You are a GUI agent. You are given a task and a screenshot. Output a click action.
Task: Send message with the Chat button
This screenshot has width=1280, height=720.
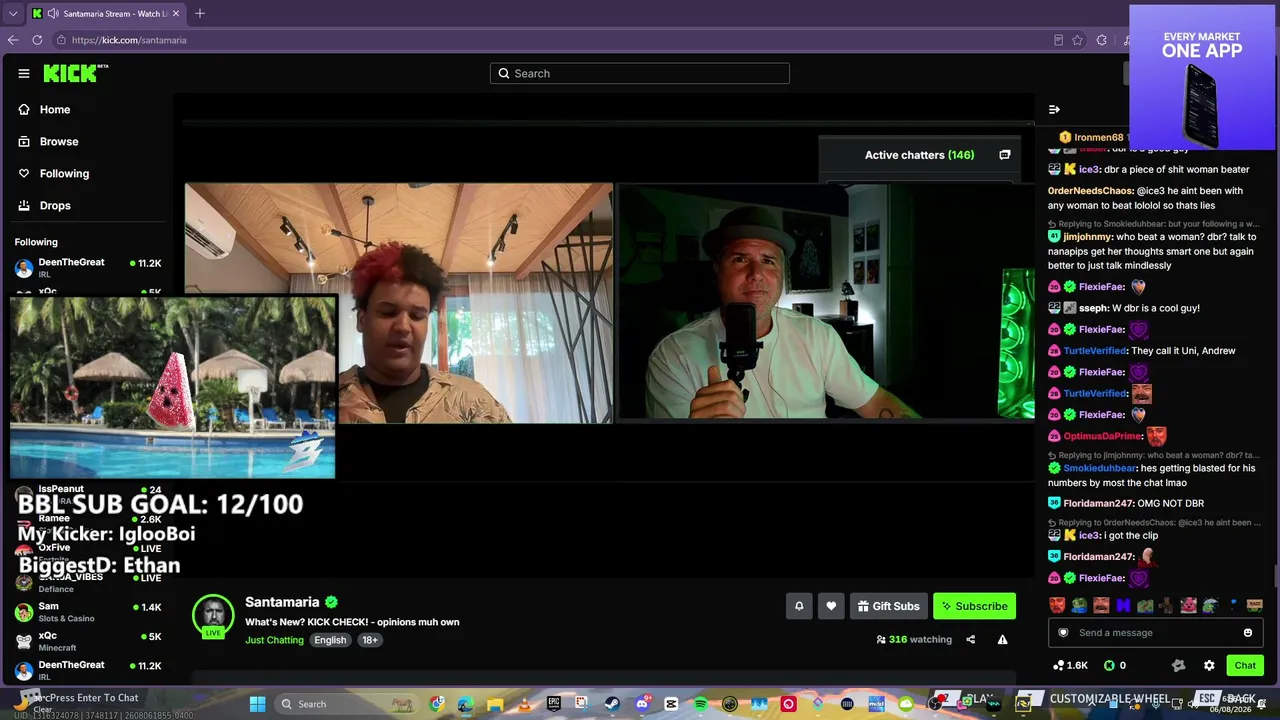coord(1245,665)
